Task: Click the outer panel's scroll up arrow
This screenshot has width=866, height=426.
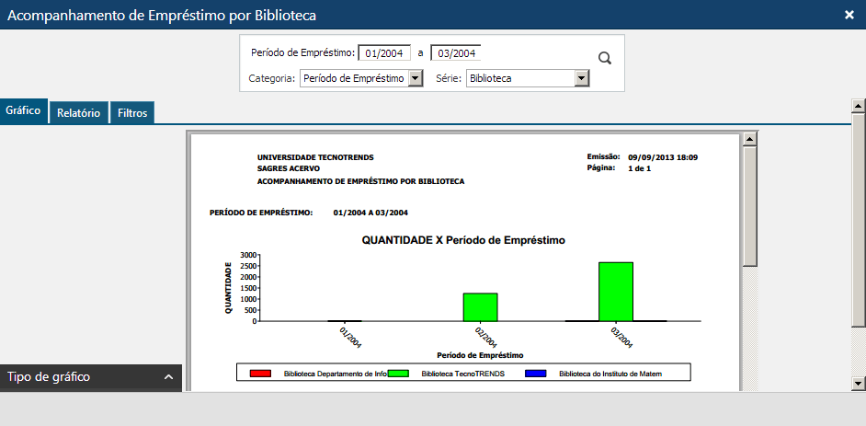Action: (858, 104)
